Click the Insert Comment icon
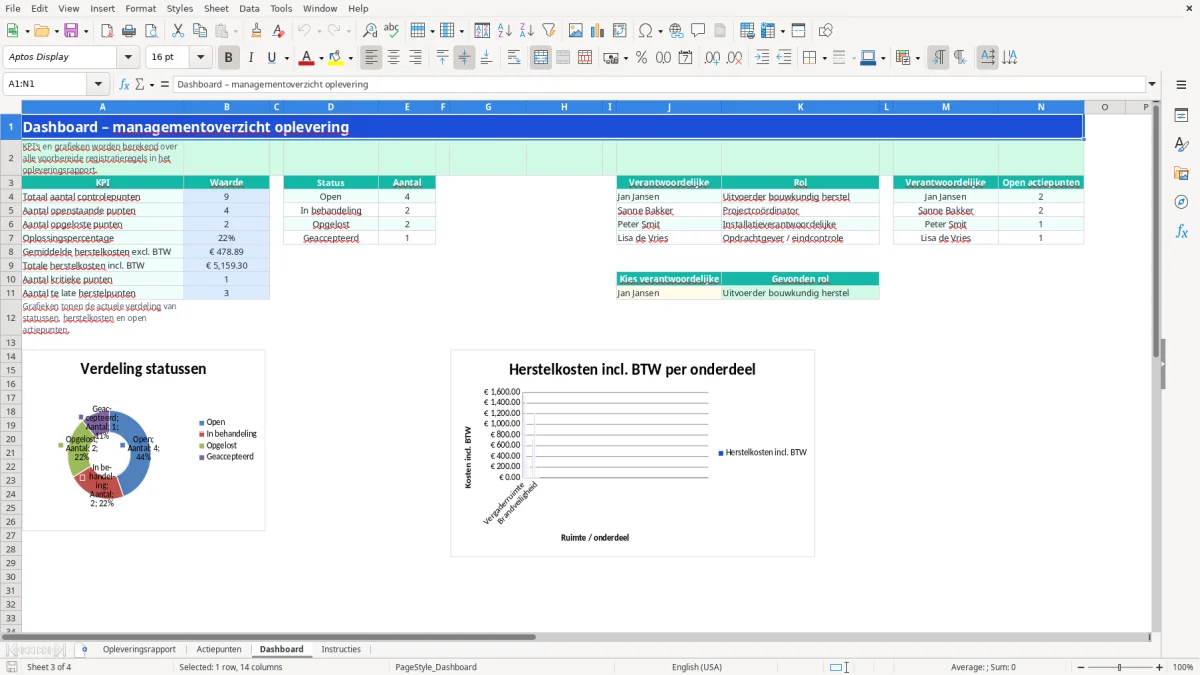Viewport: 1200px width, 675px height. (x=698, y=31)
